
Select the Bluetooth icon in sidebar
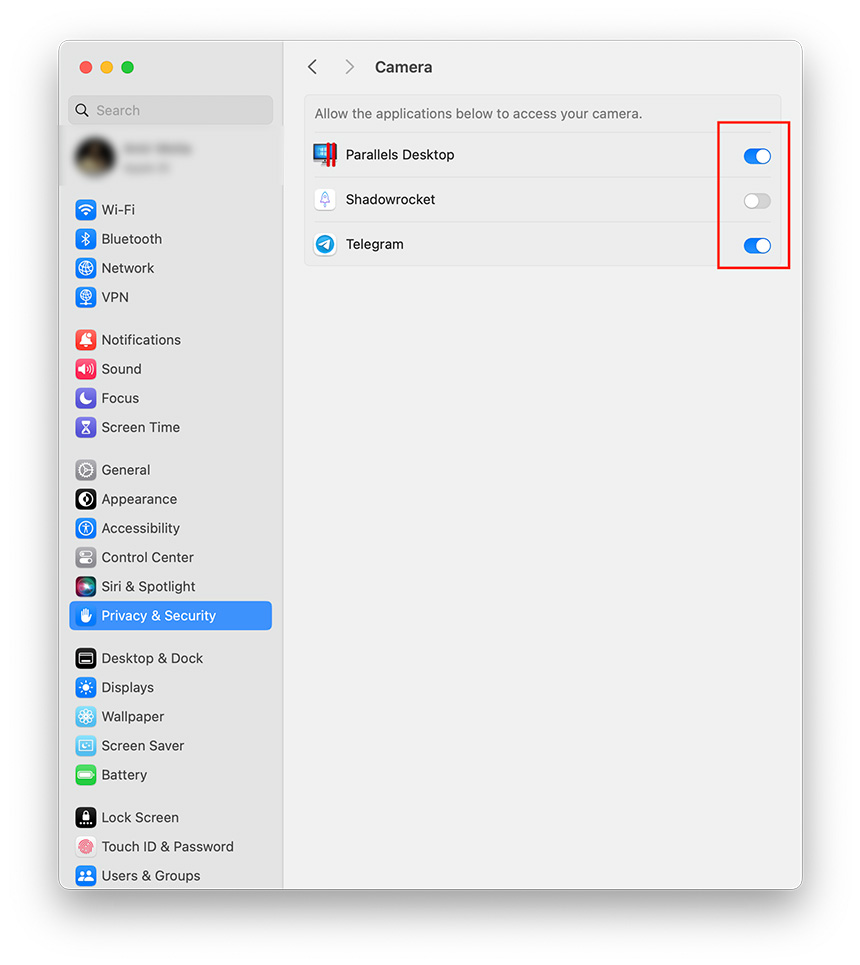pyautogui.click(x=86, y=239)
